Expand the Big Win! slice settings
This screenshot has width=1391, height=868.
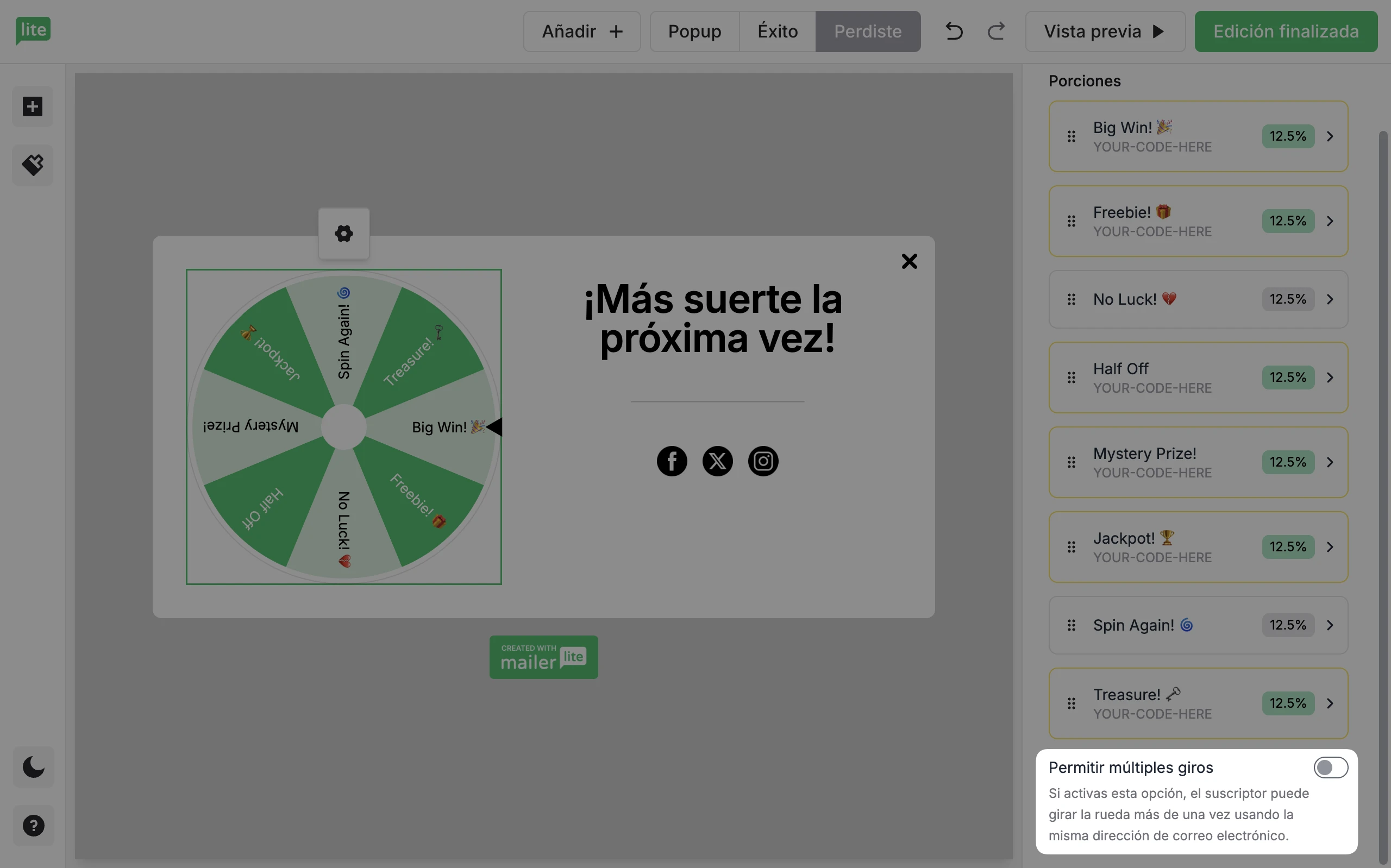1330,137
